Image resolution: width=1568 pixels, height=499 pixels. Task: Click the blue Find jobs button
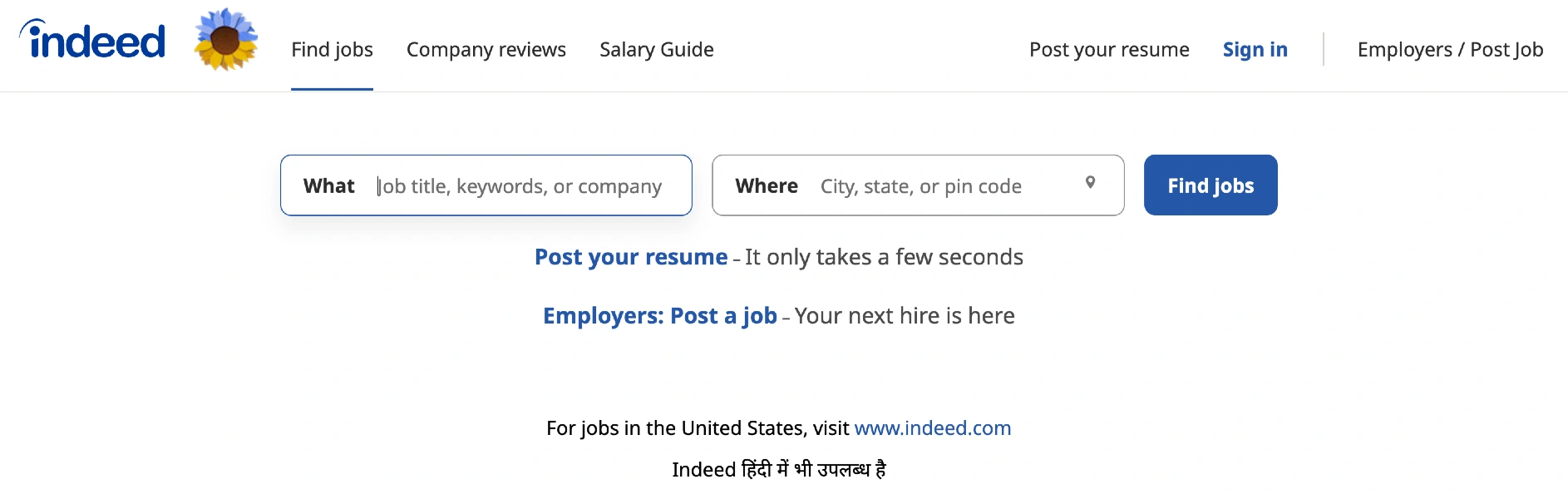[x=1211, y=185]
